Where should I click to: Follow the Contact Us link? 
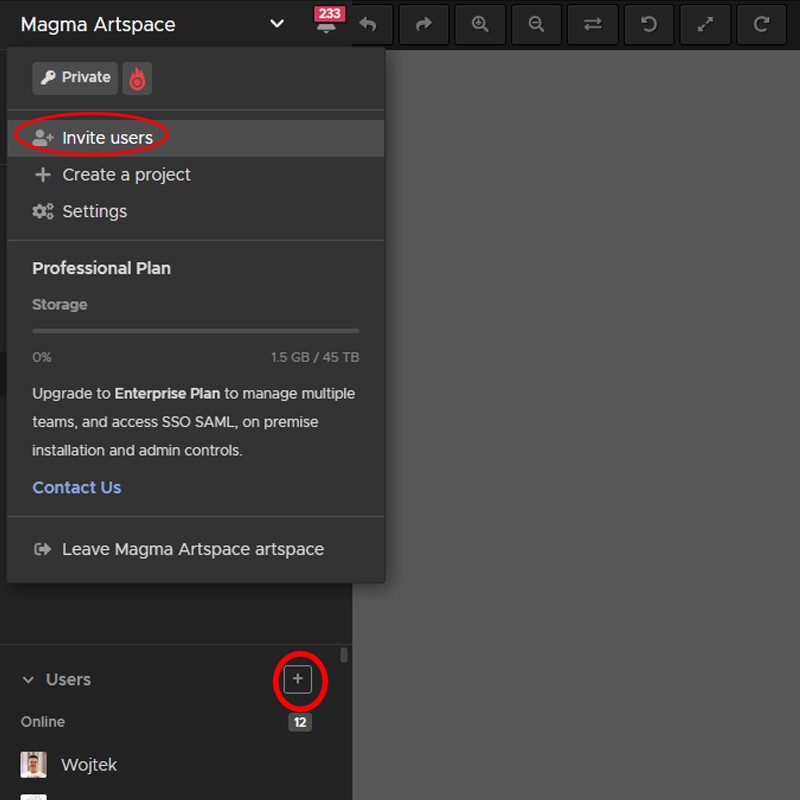click(x=77, y=488)
